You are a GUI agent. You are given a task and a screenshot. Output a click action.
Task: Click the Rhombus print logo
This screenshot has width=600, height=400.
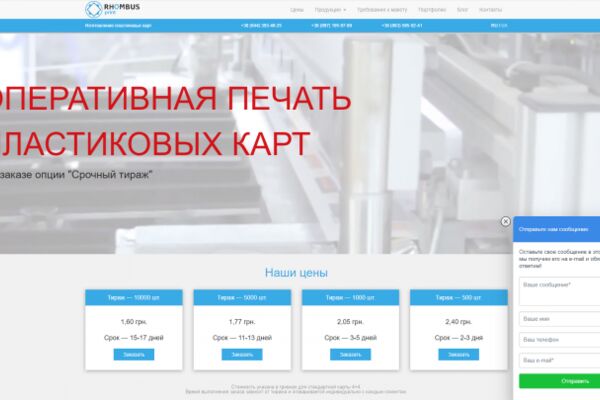click(112, 9)
